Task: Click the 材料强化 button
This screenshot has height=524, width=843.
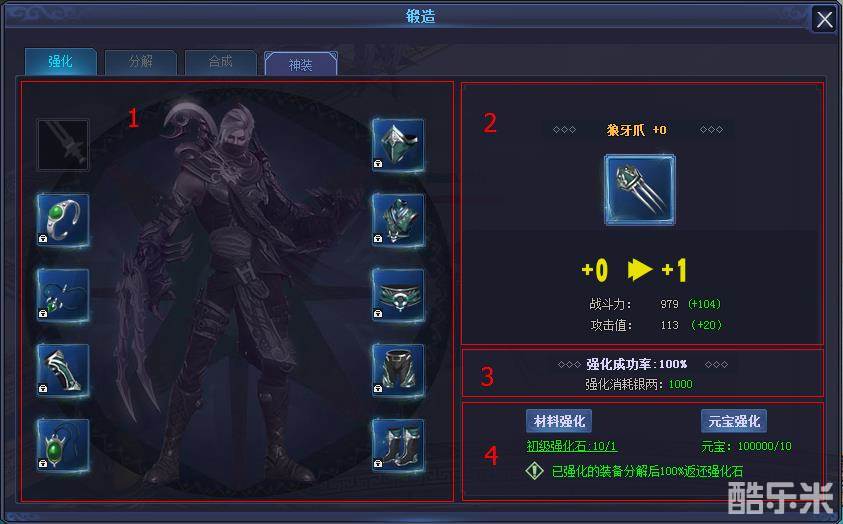Action: click(x=559, y=421)
